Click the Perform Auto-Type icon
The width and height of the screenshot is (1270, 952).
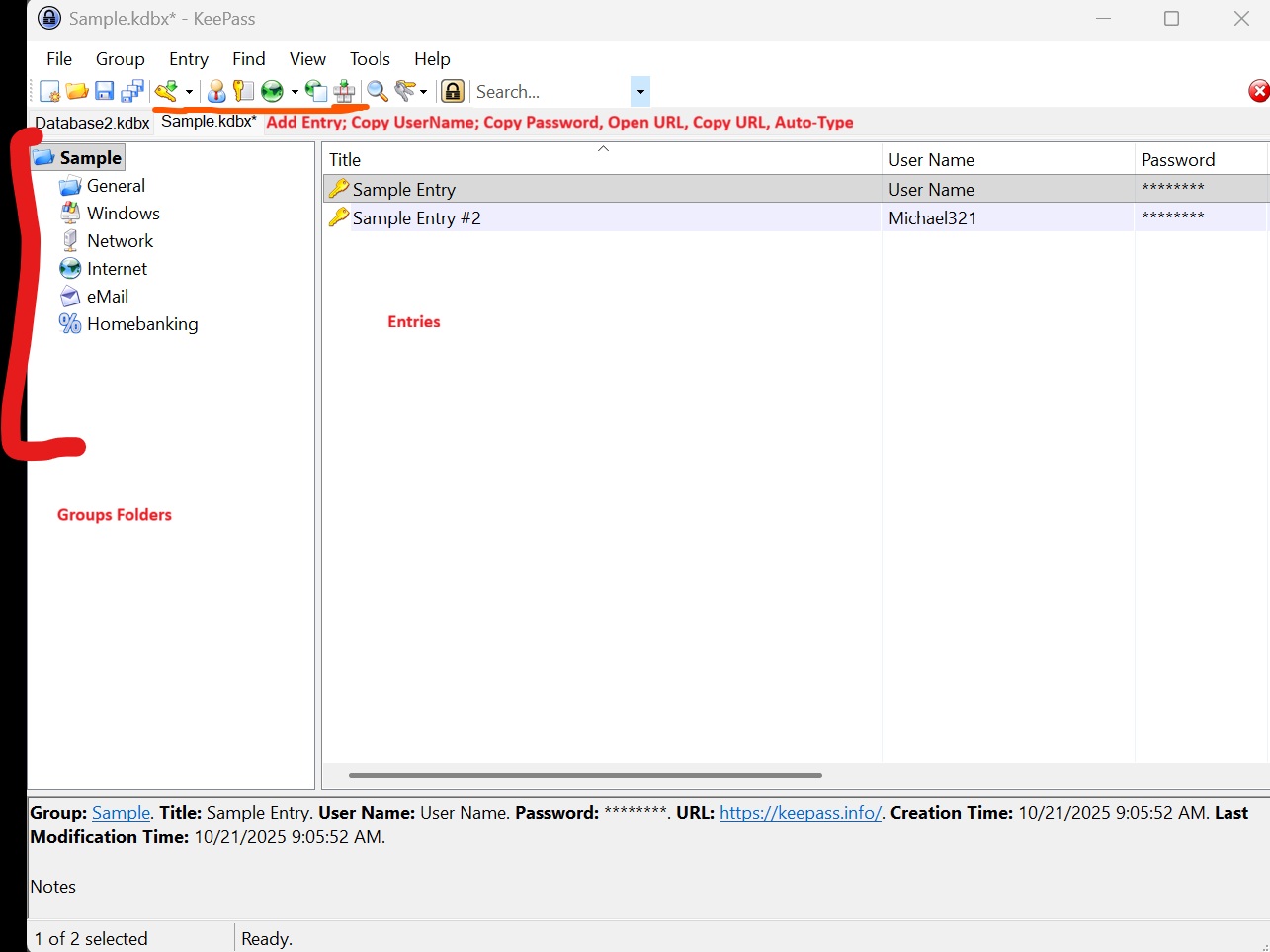point(344,92)
